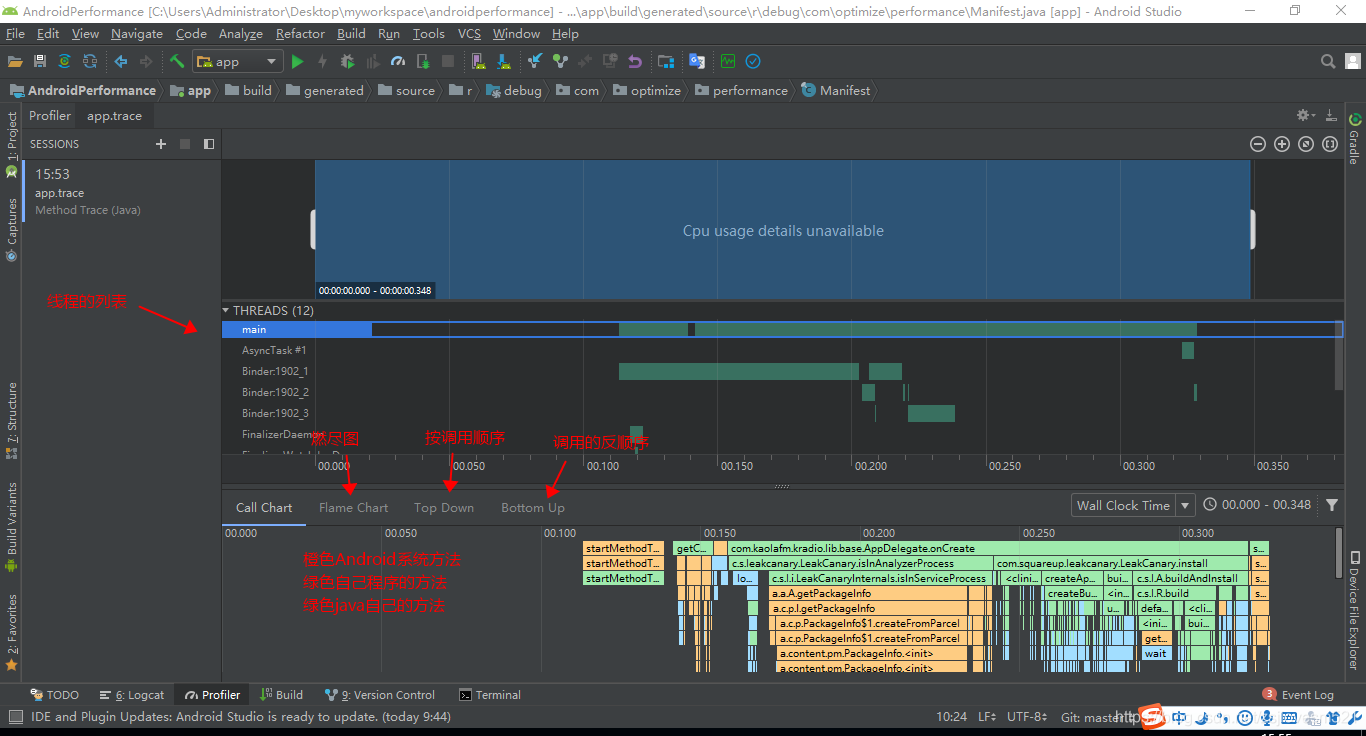Zoom in the profiler timeline

click(x=1282, y=144)
